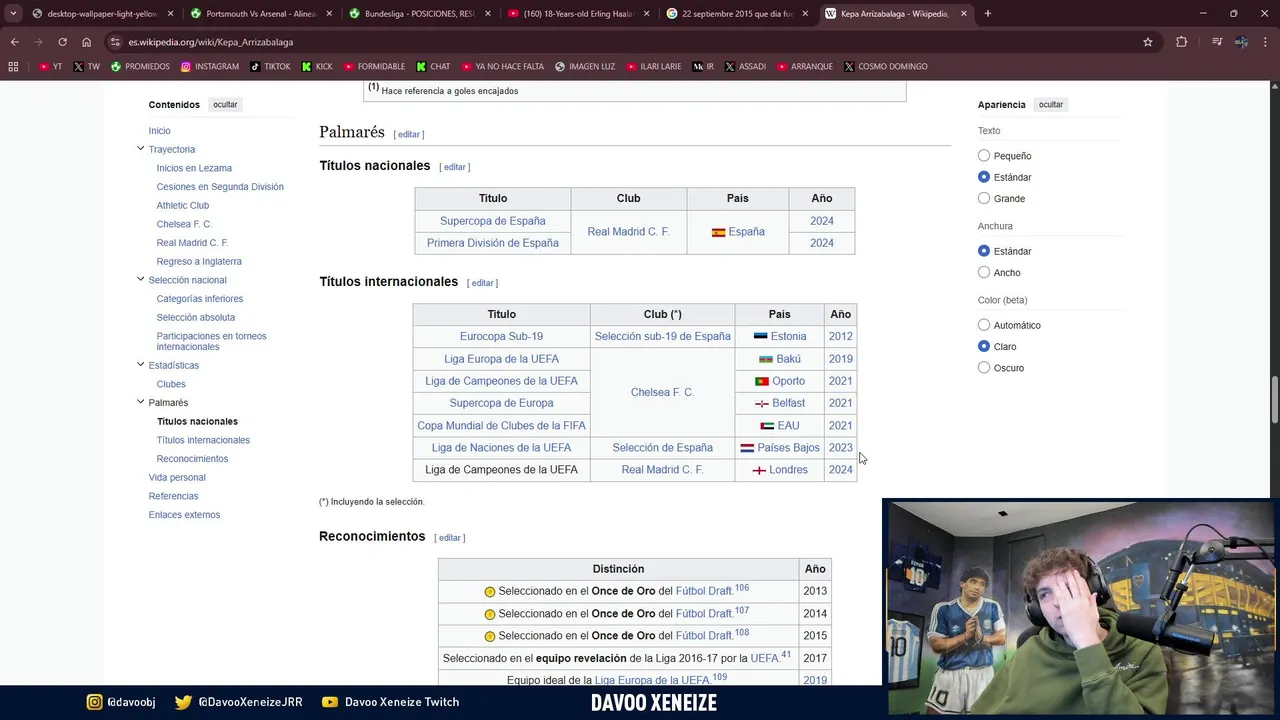Reload the Wikipedia page

62,42
